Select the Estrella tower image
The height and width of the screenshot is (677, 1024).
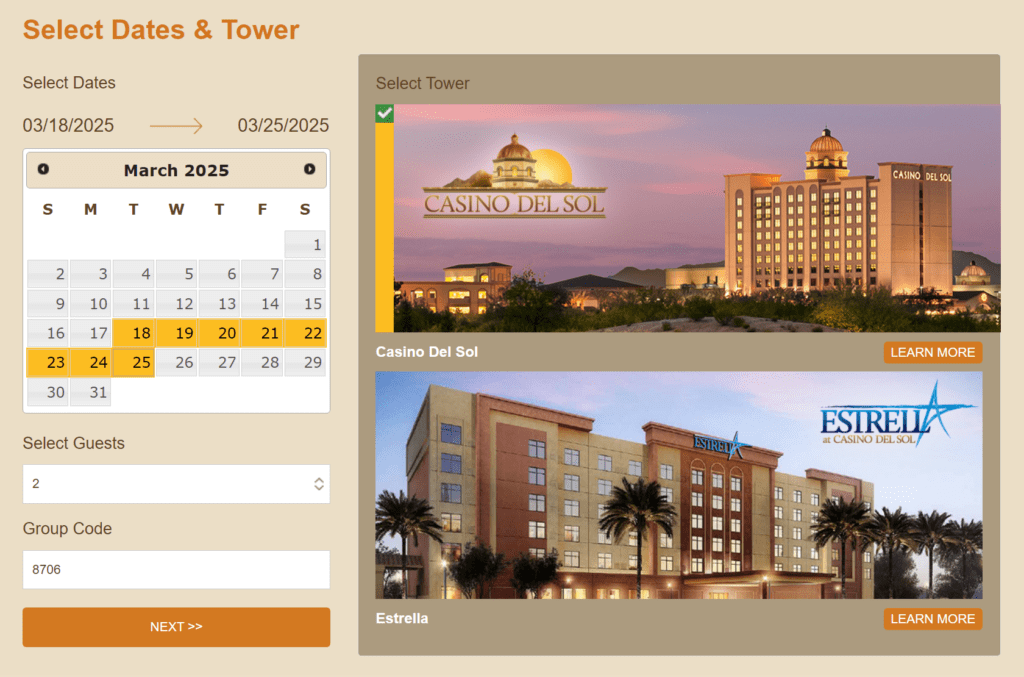pyautogui.click(x=678, y=485)
